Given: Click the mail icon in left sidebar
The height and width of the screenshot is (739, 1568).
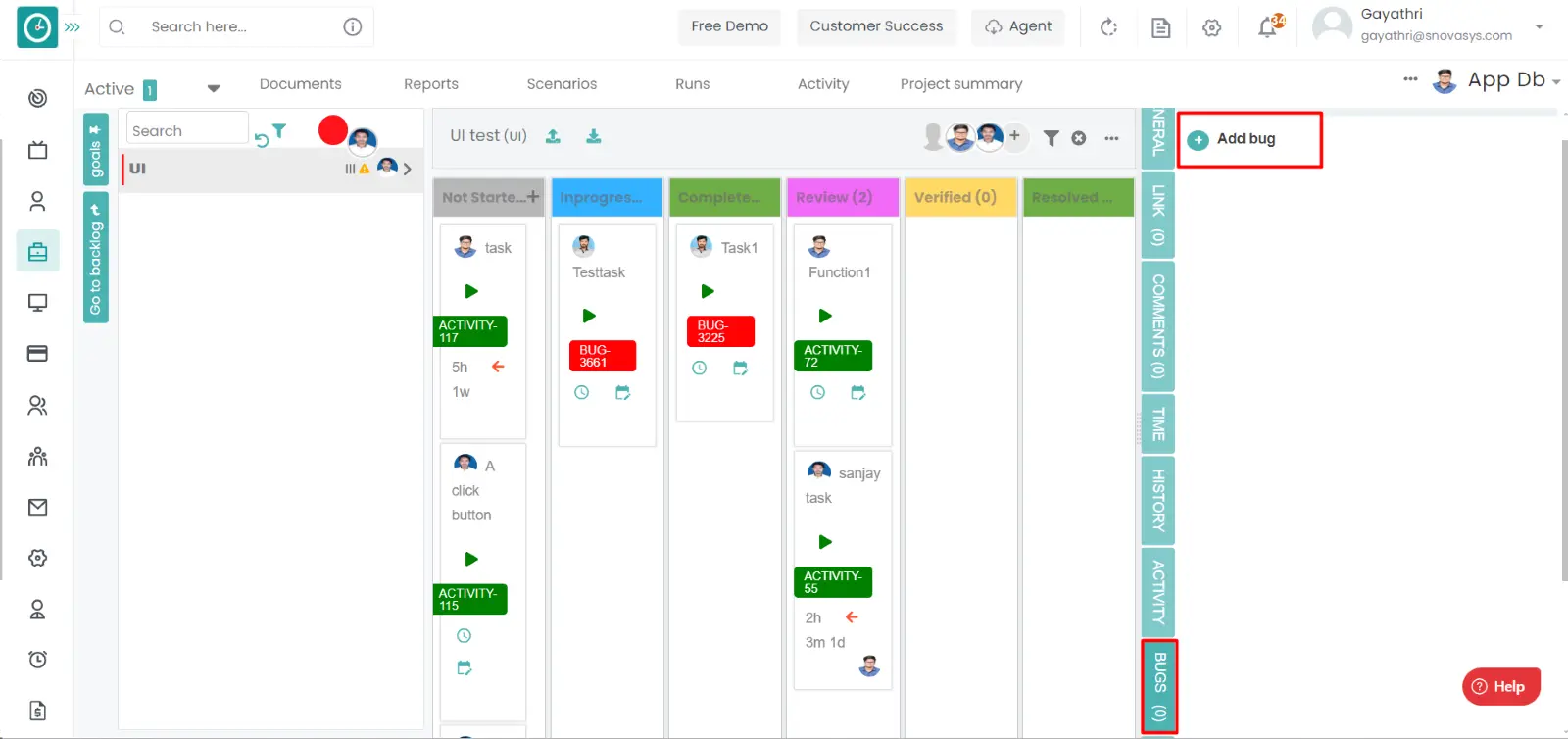Looking at the screenshot, I should click(x=37, y=507).
